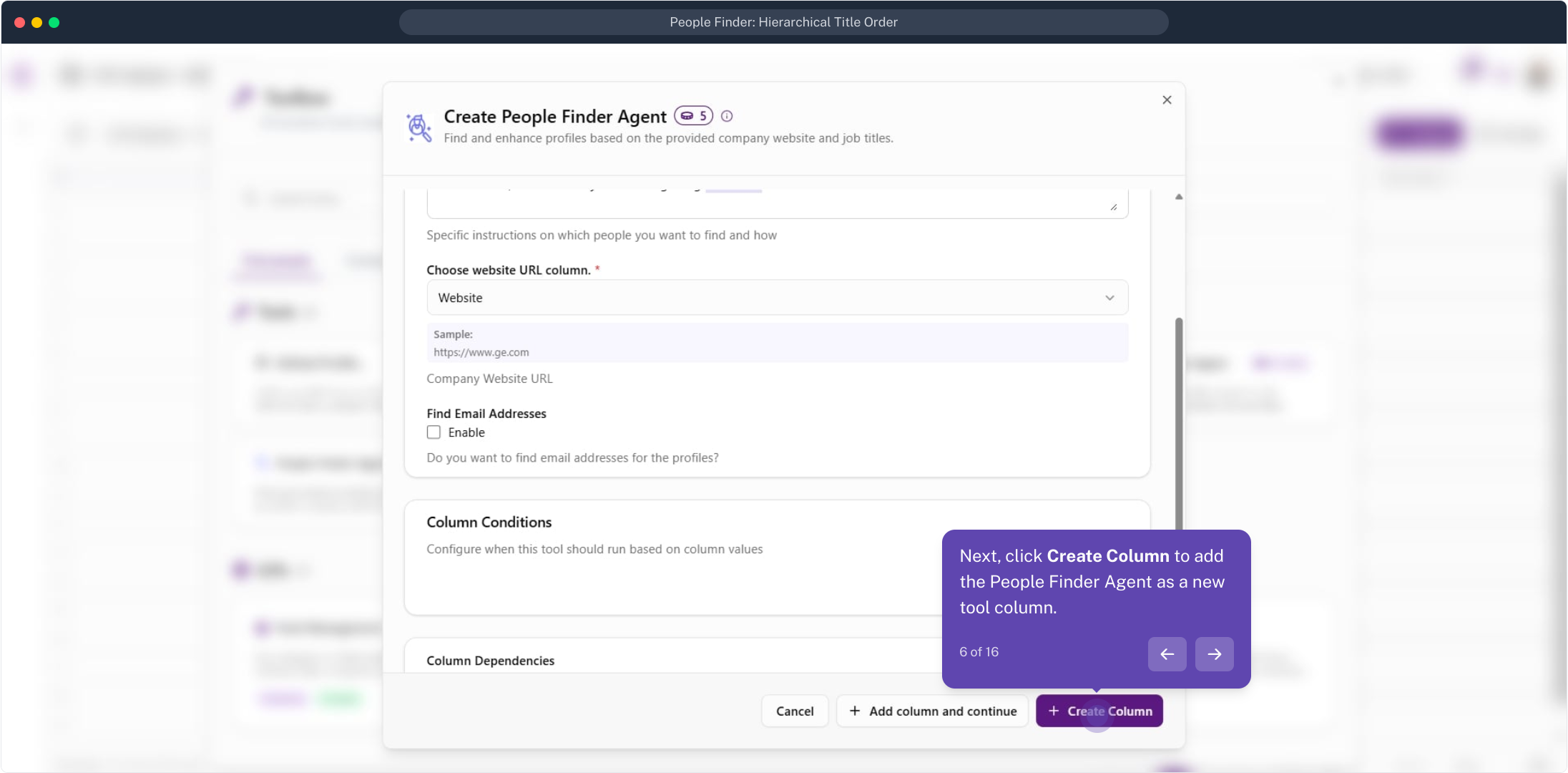Image resolution: width=1568 pixels, height=773 pixels.
Task: Click the 'Find Email Addresses' label
Action: [x=486, y=414]
